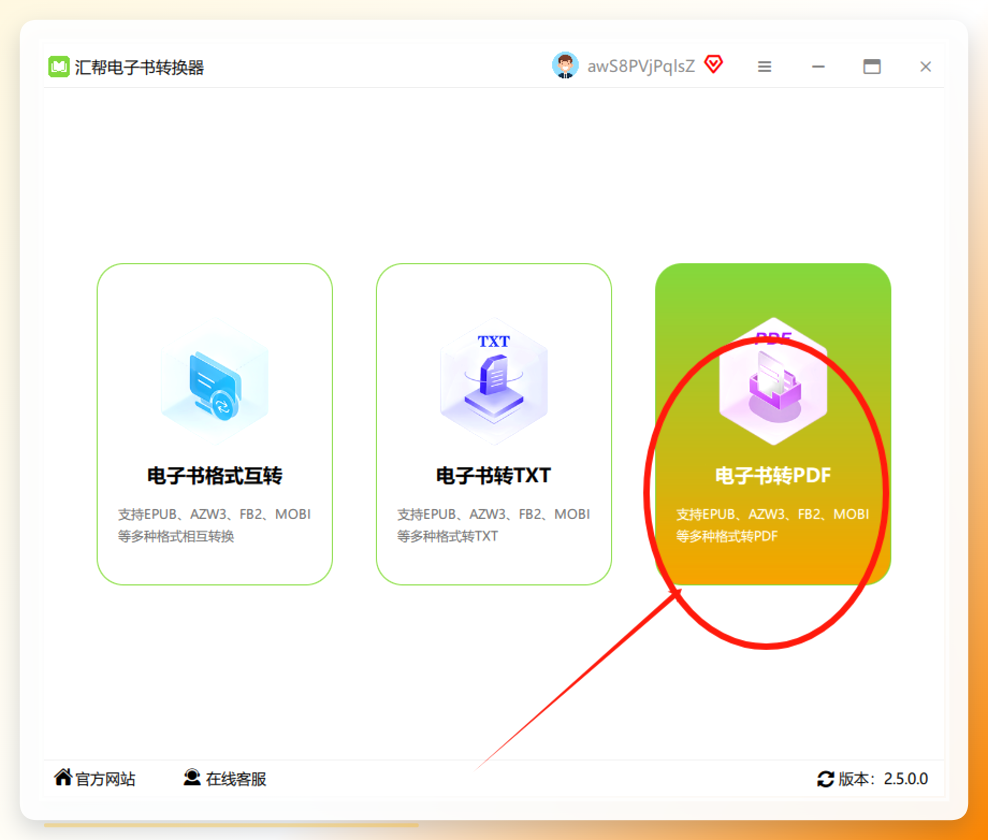Maximize the converter window

point(872,67)
